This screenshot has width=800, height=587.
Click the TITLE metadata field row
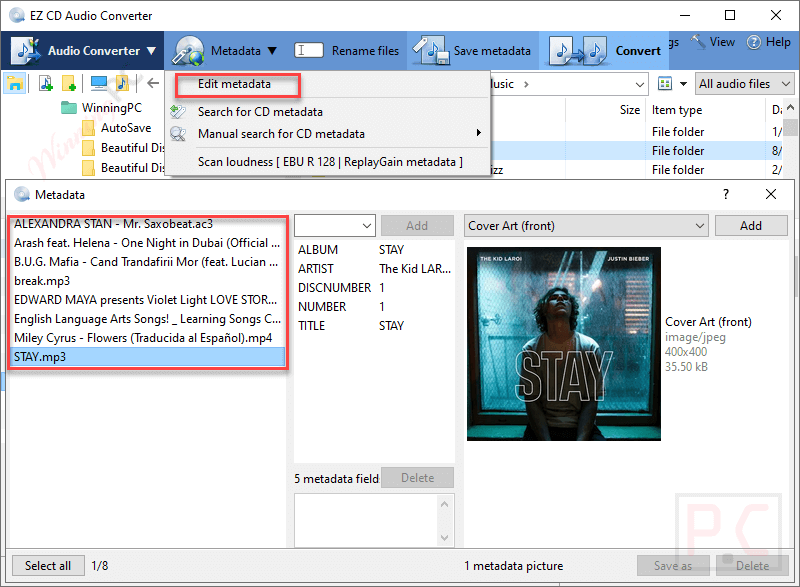(374, 325)
